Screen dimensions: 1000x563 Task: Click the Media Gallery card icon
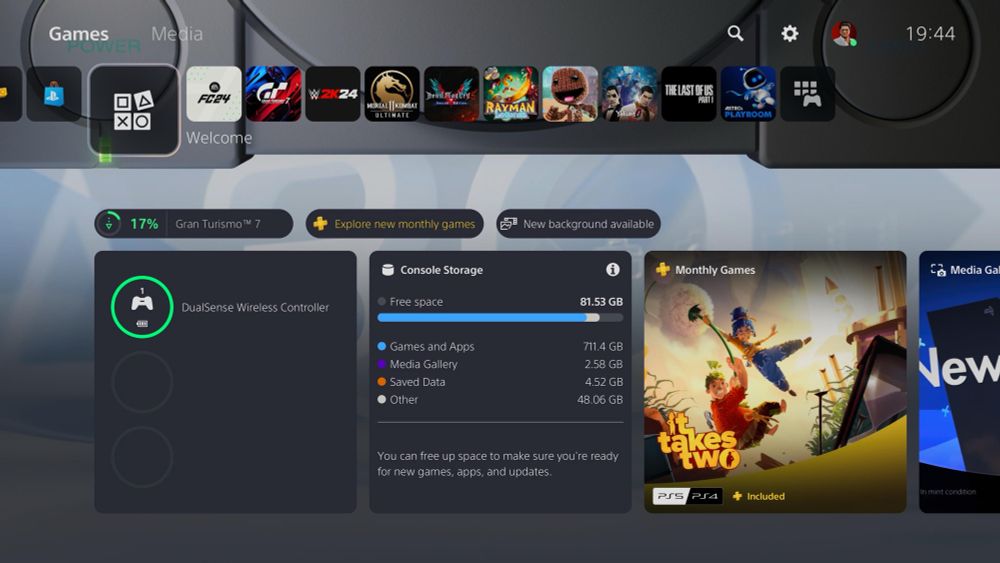pyautogui.click(x=938, y=270)
